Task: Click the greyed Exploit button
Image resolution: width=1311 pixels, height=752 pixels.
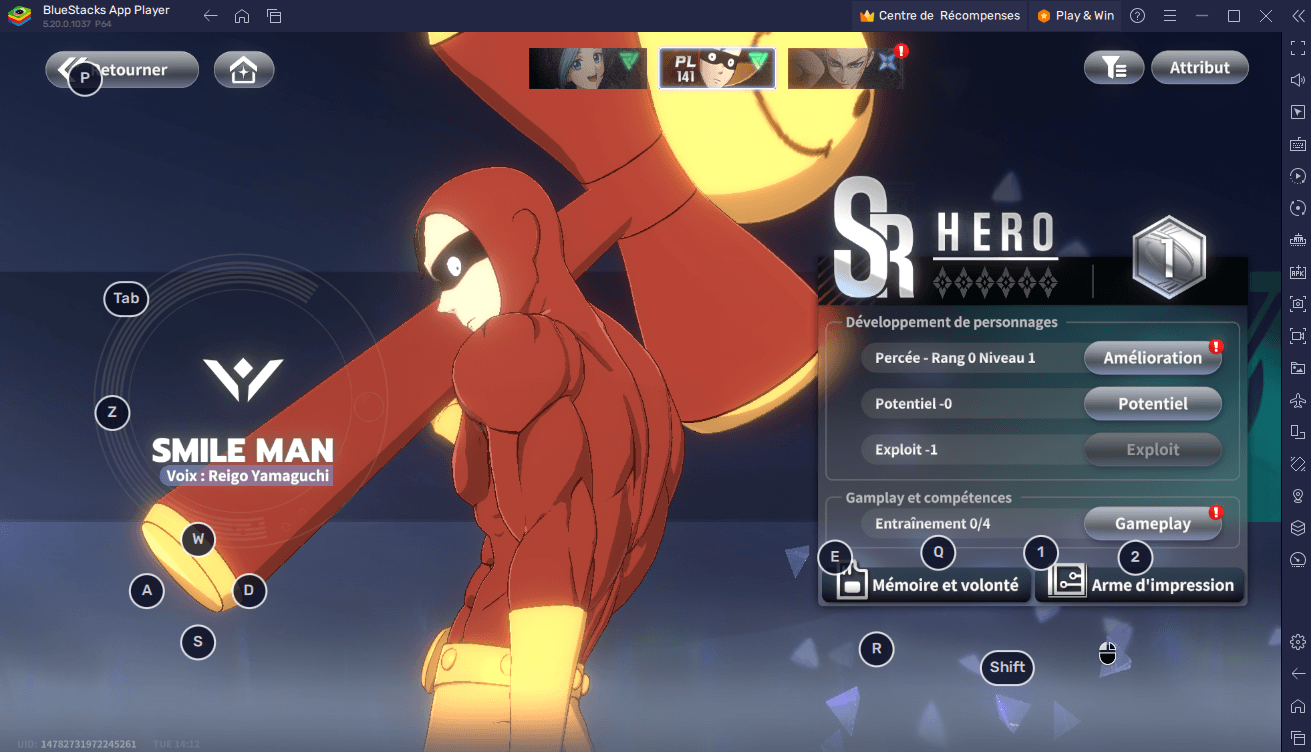Action: pyautogui.click(x=1153, y=450)
